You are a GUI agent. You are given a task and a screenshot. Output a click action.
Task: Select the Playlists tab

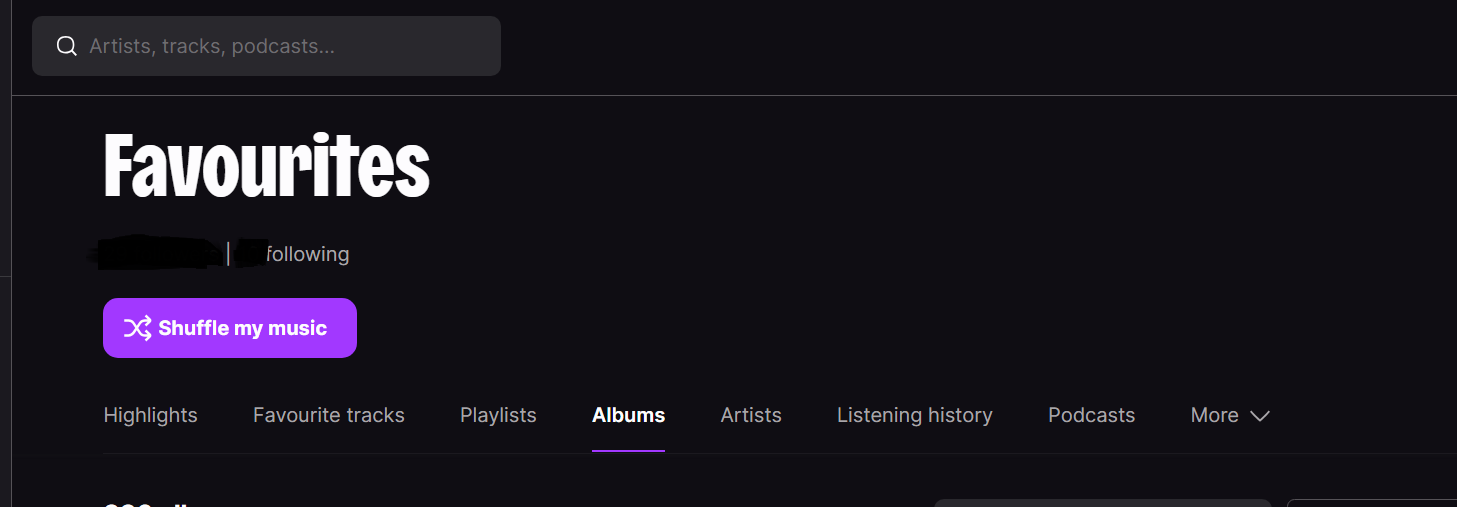[x=498, y=415]
